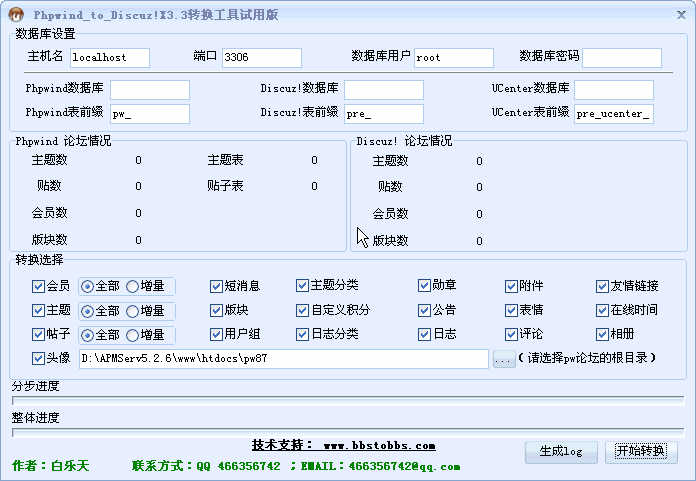Click the pw forum root path field
This screenshot has height=481, width=696.
click(x=284, y=359)
